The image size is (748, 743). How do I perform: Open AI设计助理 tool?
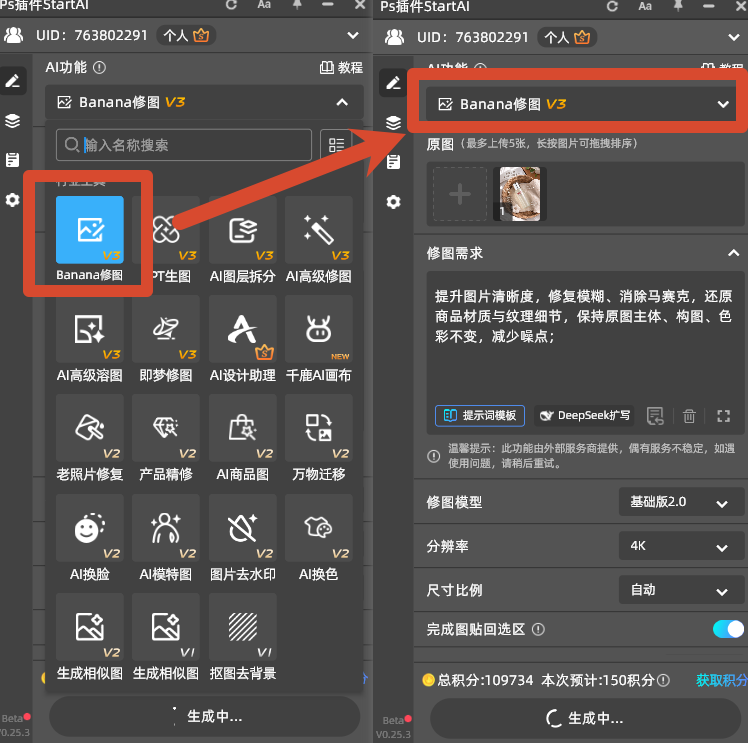(242, 329)
